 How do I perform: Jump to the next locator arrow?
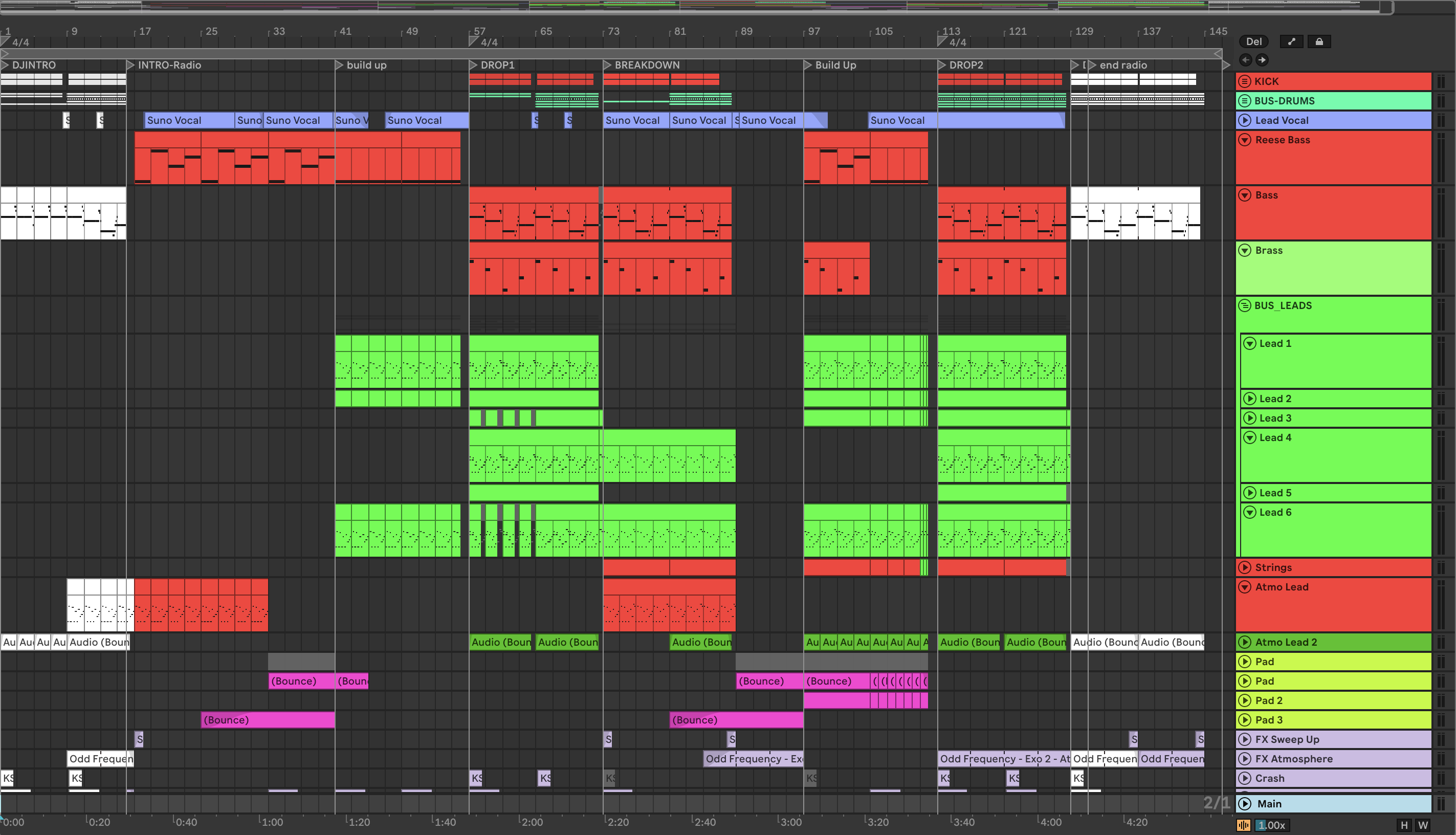tap(1262, 60)
